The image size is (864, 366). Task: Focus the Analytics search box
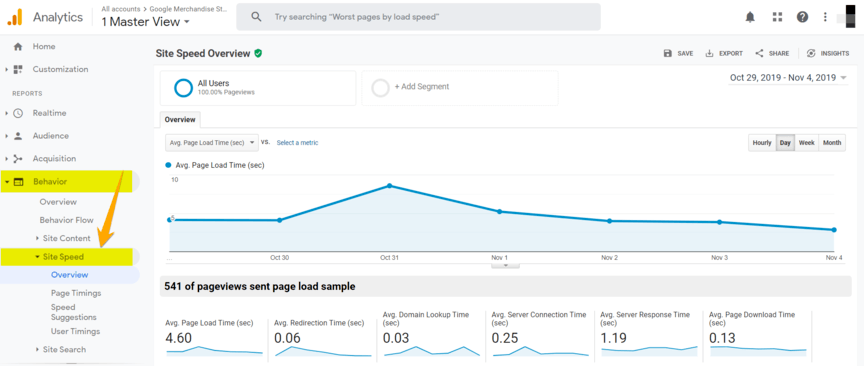(x=418, y=17)
